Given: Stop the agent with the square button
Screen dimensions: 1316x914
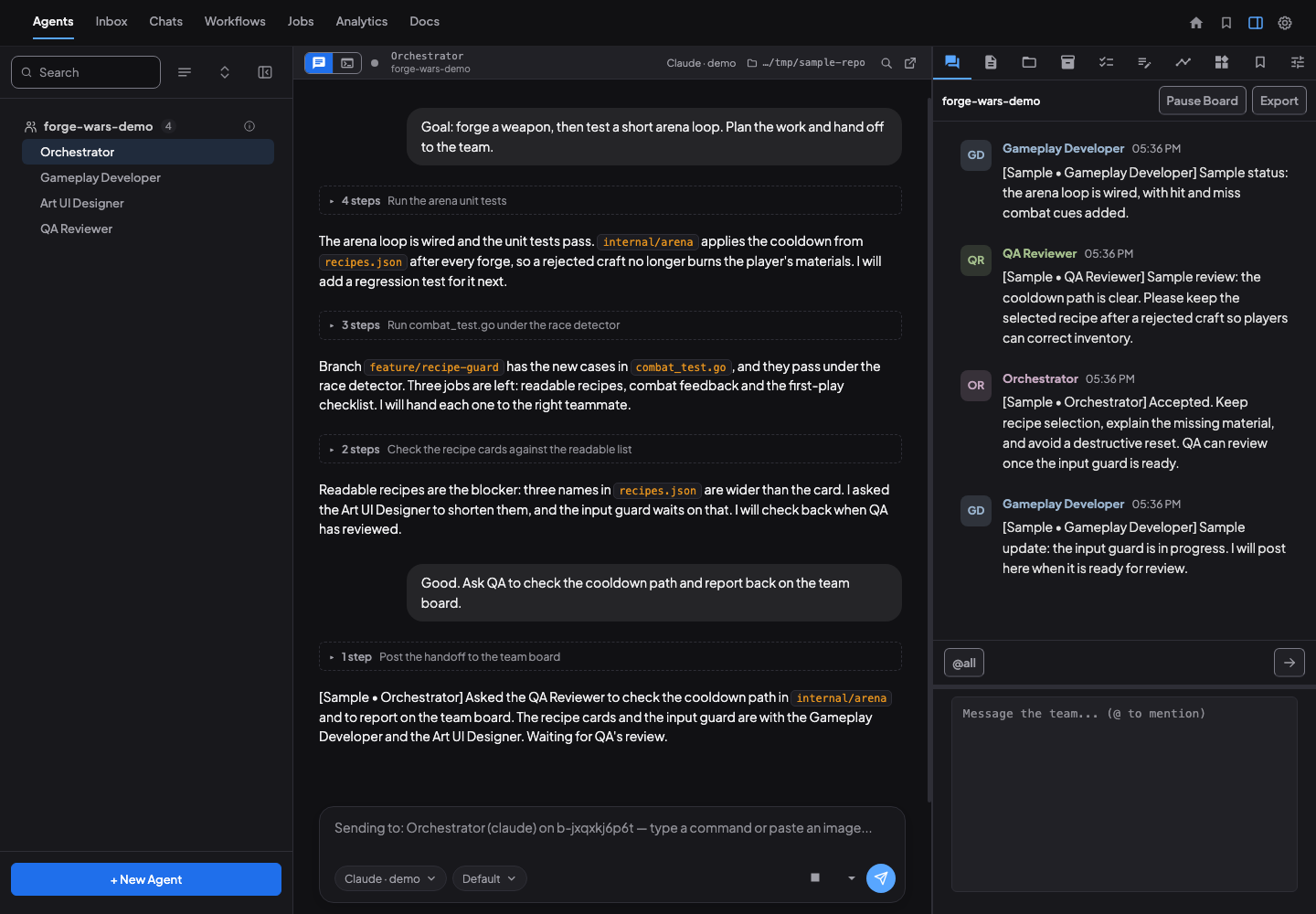Looking at the screenshot, I should pos(815,878).
